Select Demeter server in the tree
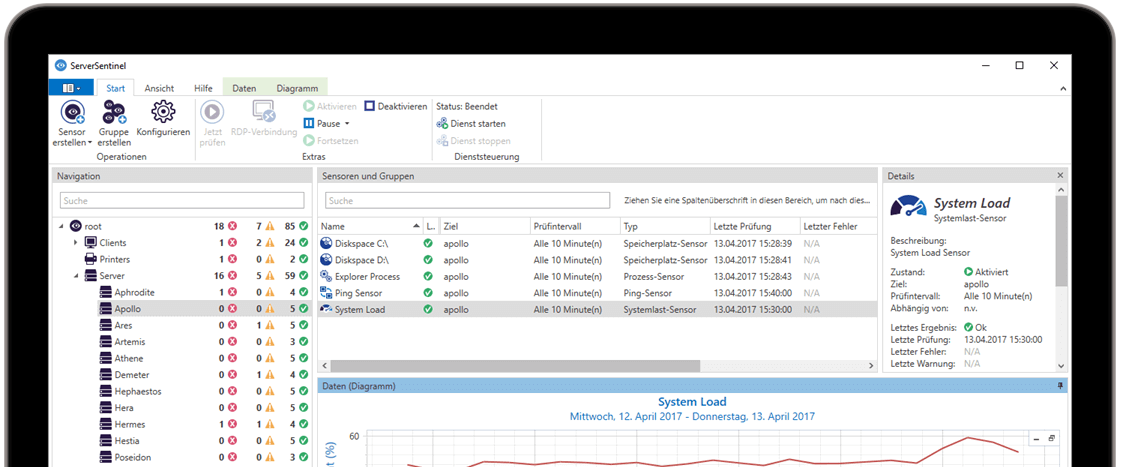The image size is (1121, 467). tap(132, 375)
